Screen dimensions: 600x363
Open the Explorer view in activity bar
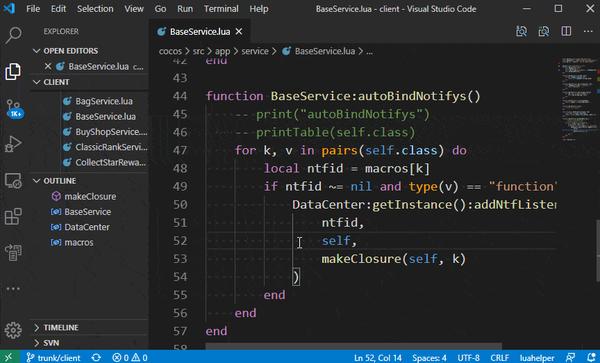click(x=13, y=71)
